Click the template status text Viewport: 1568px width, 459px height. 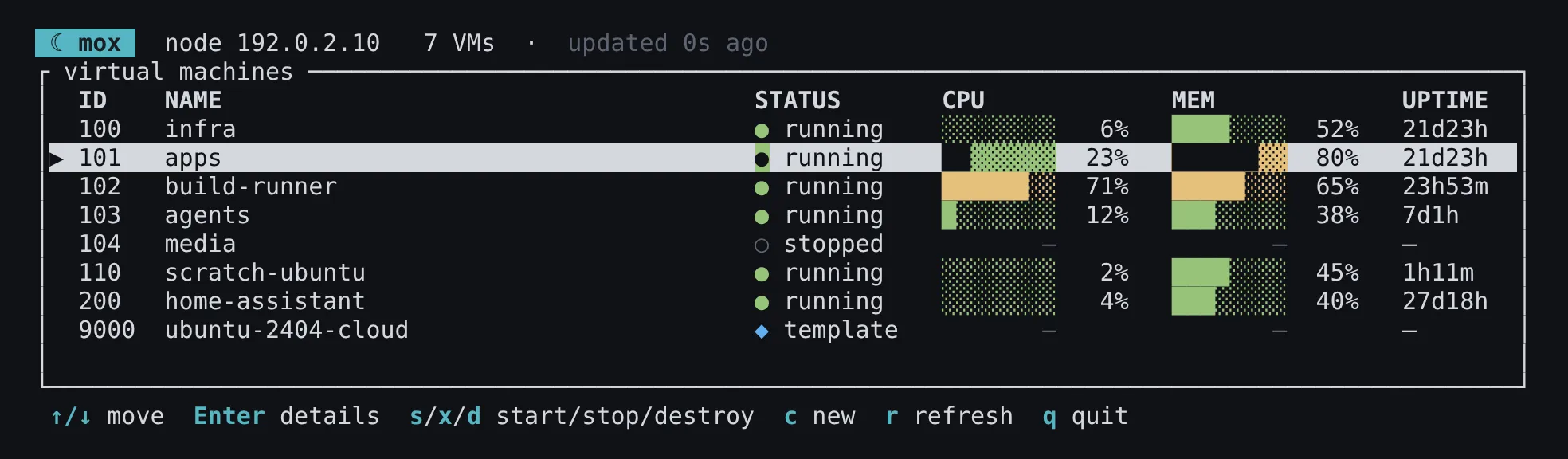click(841, 330)
